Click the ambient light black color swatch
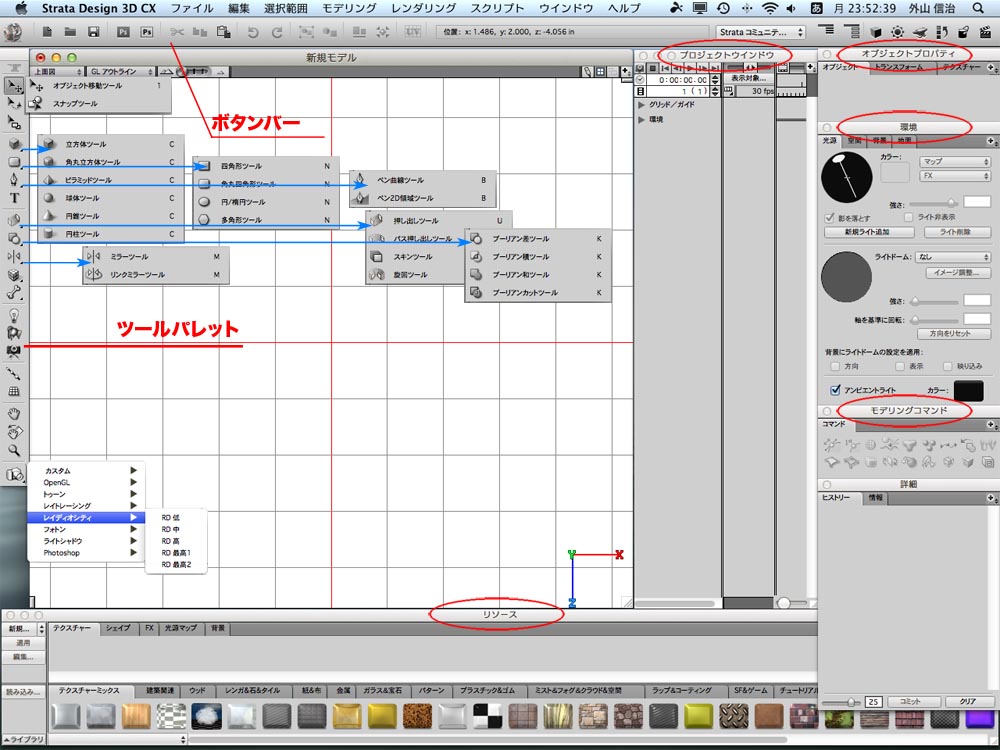The height and width of the screenshot is (750, 1000). 968,390
